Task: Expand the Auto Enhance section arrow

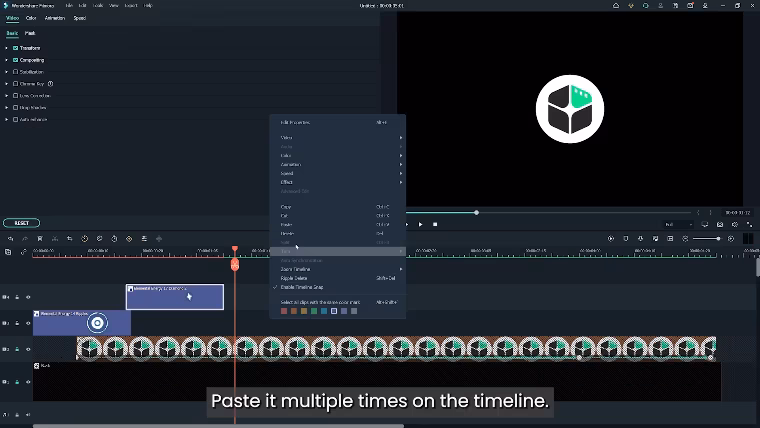Action: pyautogui.click(x=6, y=119)
